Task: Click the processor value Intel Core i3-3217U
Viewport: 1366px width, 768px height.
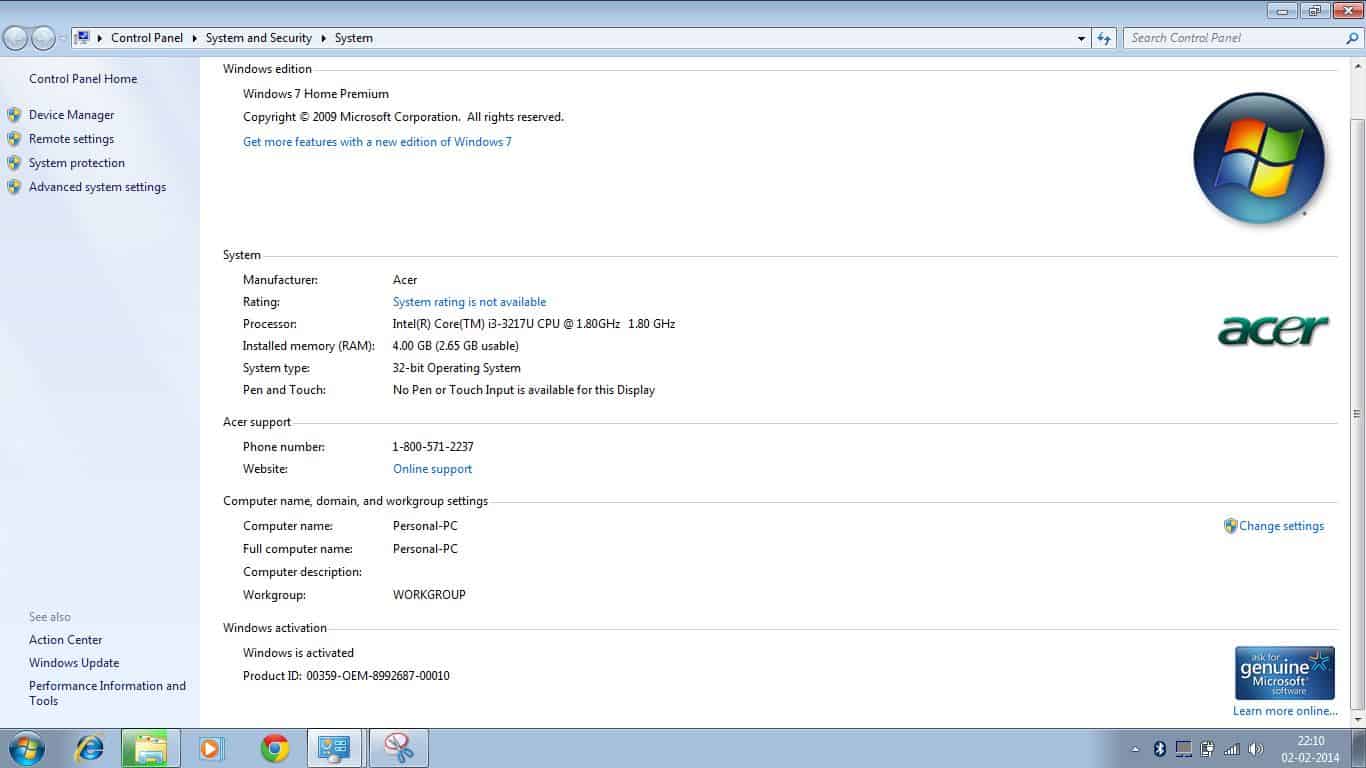Action: (x=534, y=324)
